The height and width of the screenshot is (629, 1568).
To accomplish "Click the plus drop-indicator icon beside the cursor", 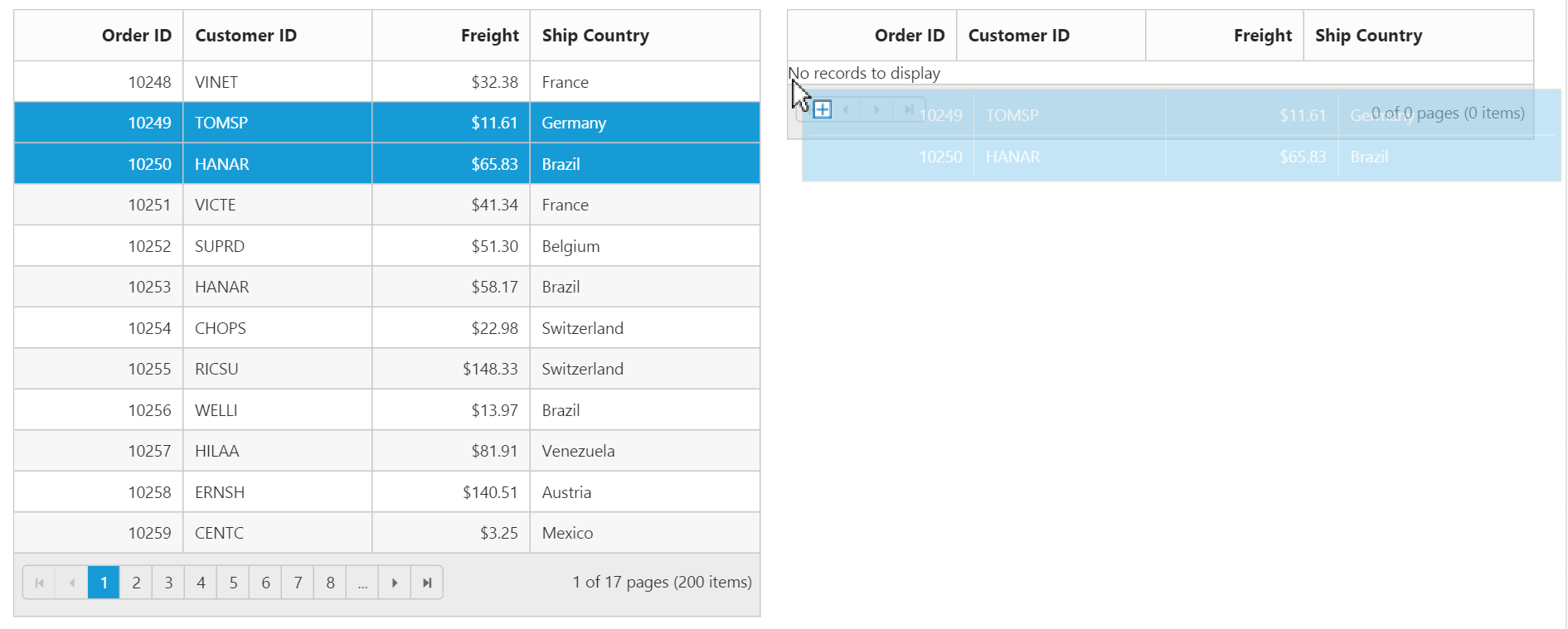I will coord(823,109).
